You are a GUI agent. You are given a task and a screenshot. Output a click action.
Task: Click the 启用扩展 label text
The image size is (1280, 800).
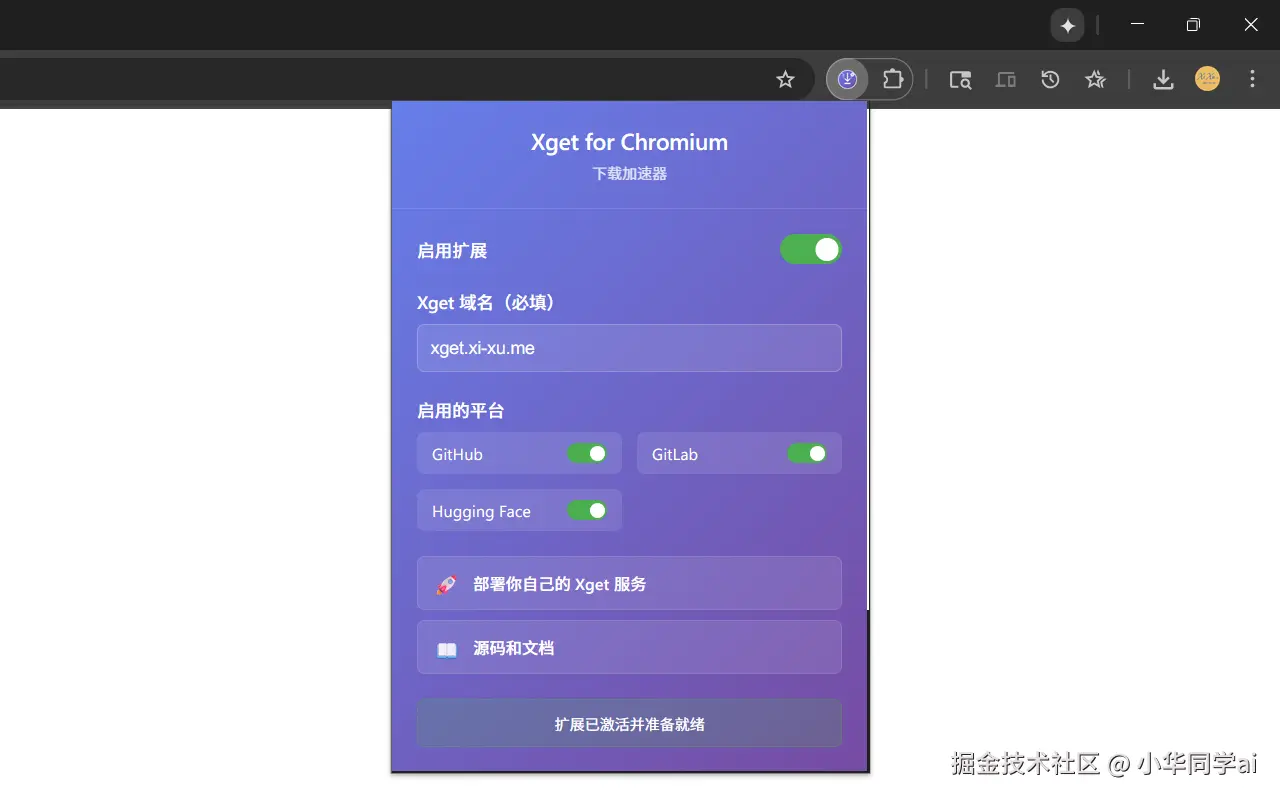click(x=452, y=251)
